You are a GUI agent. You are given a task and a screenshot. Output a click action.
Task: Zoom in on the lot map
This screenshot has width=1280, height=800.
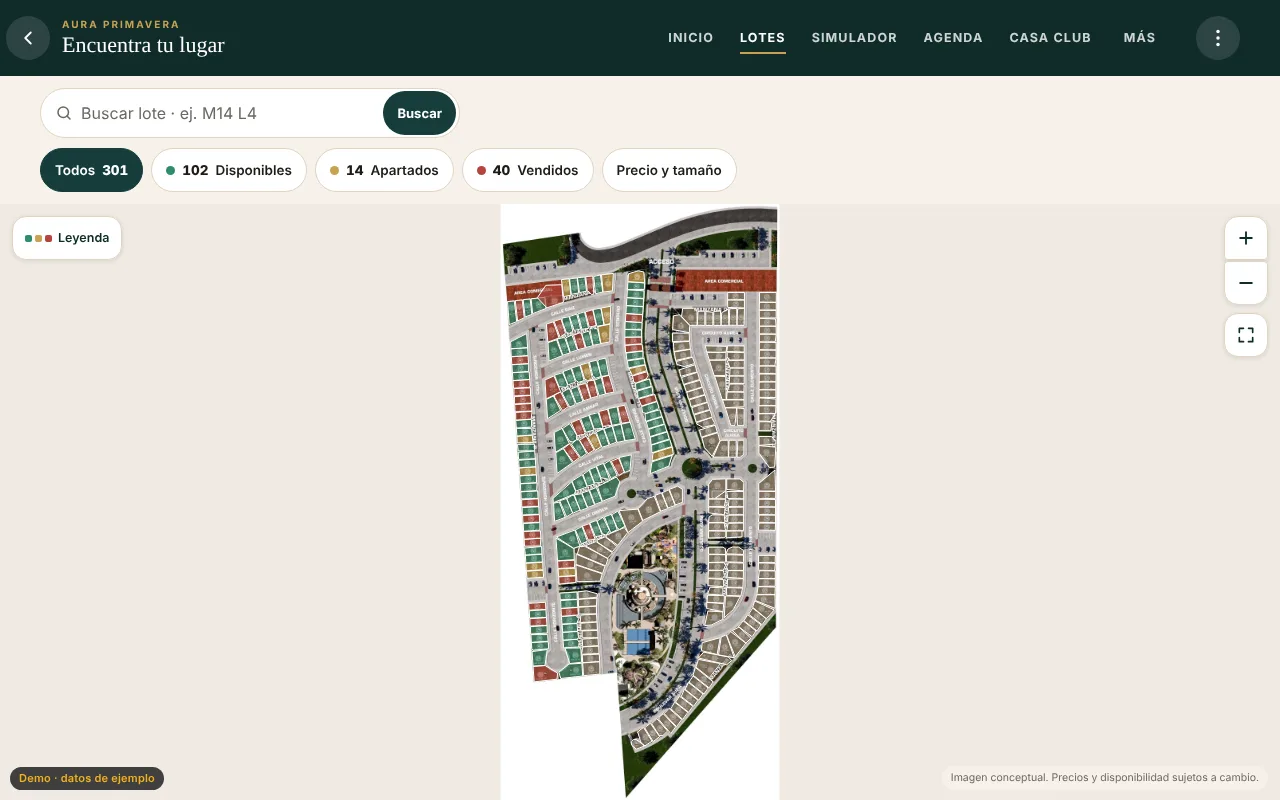click(x=1246, y=238)
